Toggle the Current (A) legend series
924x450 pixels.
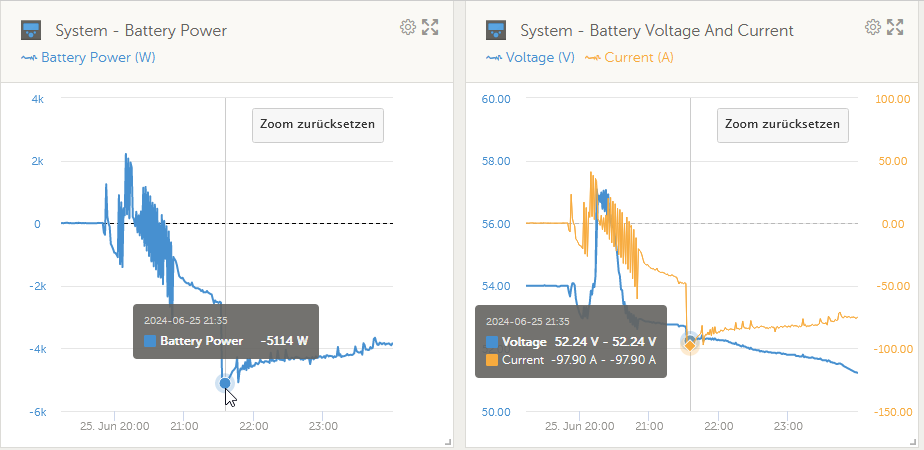point(629,58)
